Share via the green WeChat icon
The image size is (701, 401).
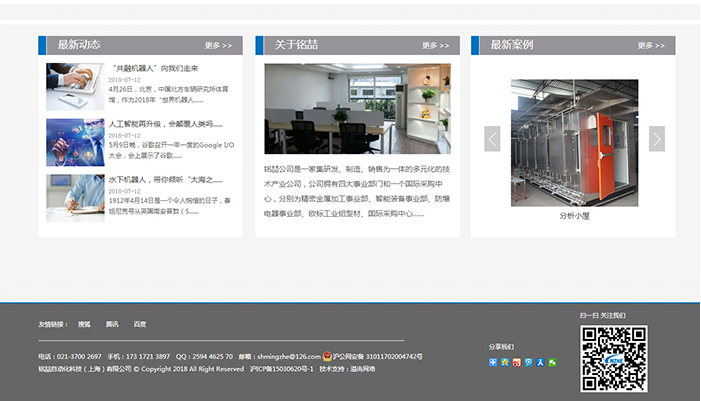click(552, 362)
